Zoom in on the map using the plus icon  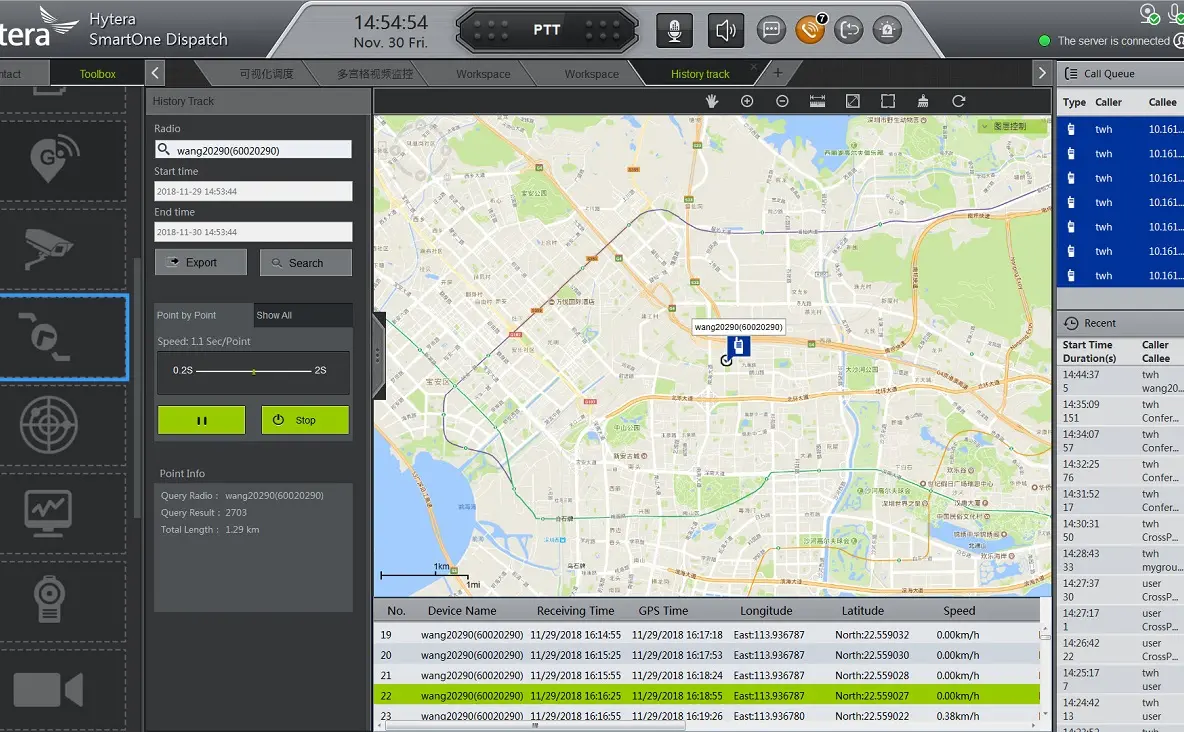[x=746, y=100]
